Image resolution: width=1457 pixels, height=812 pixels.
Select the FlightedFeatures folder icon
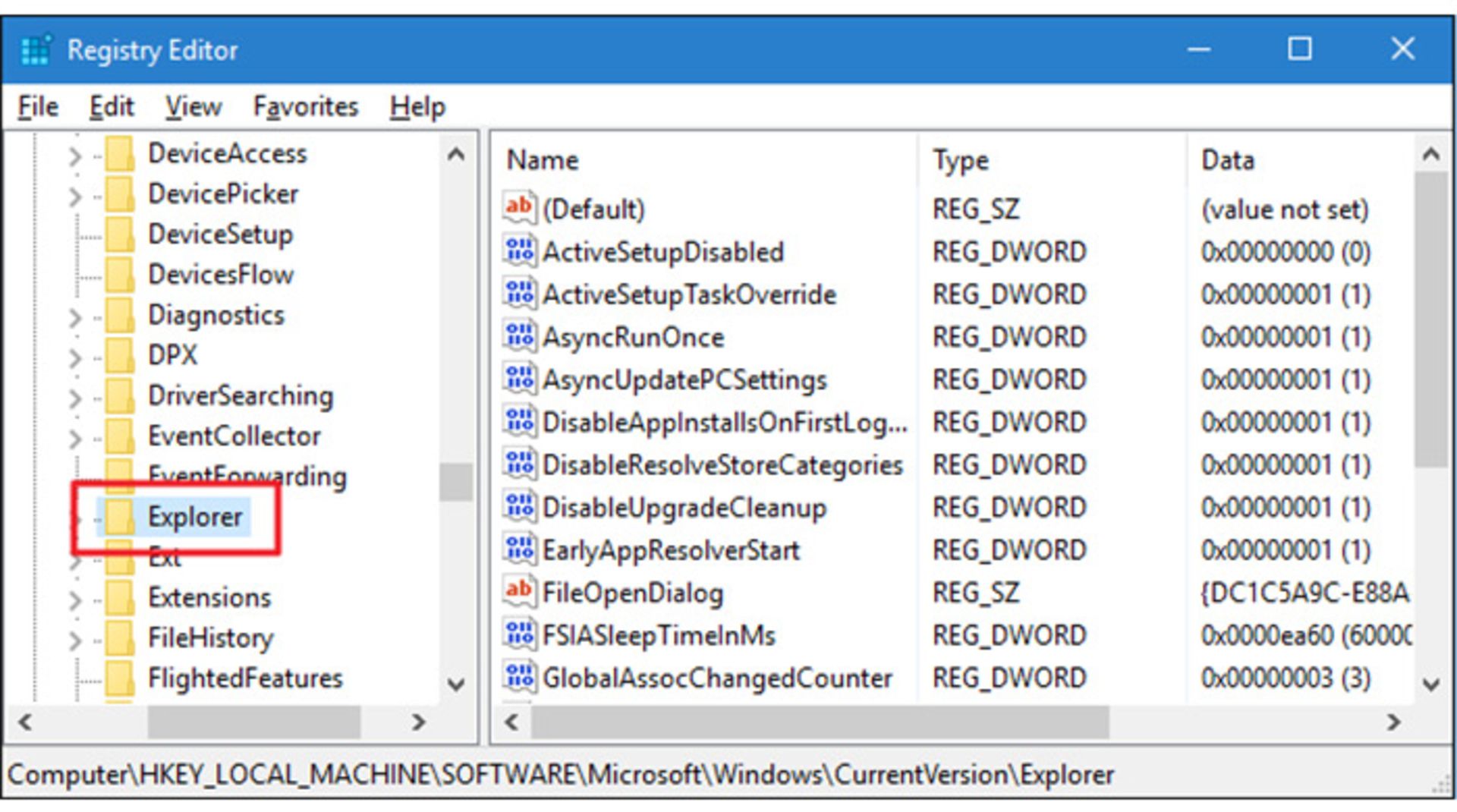point(119,678)
